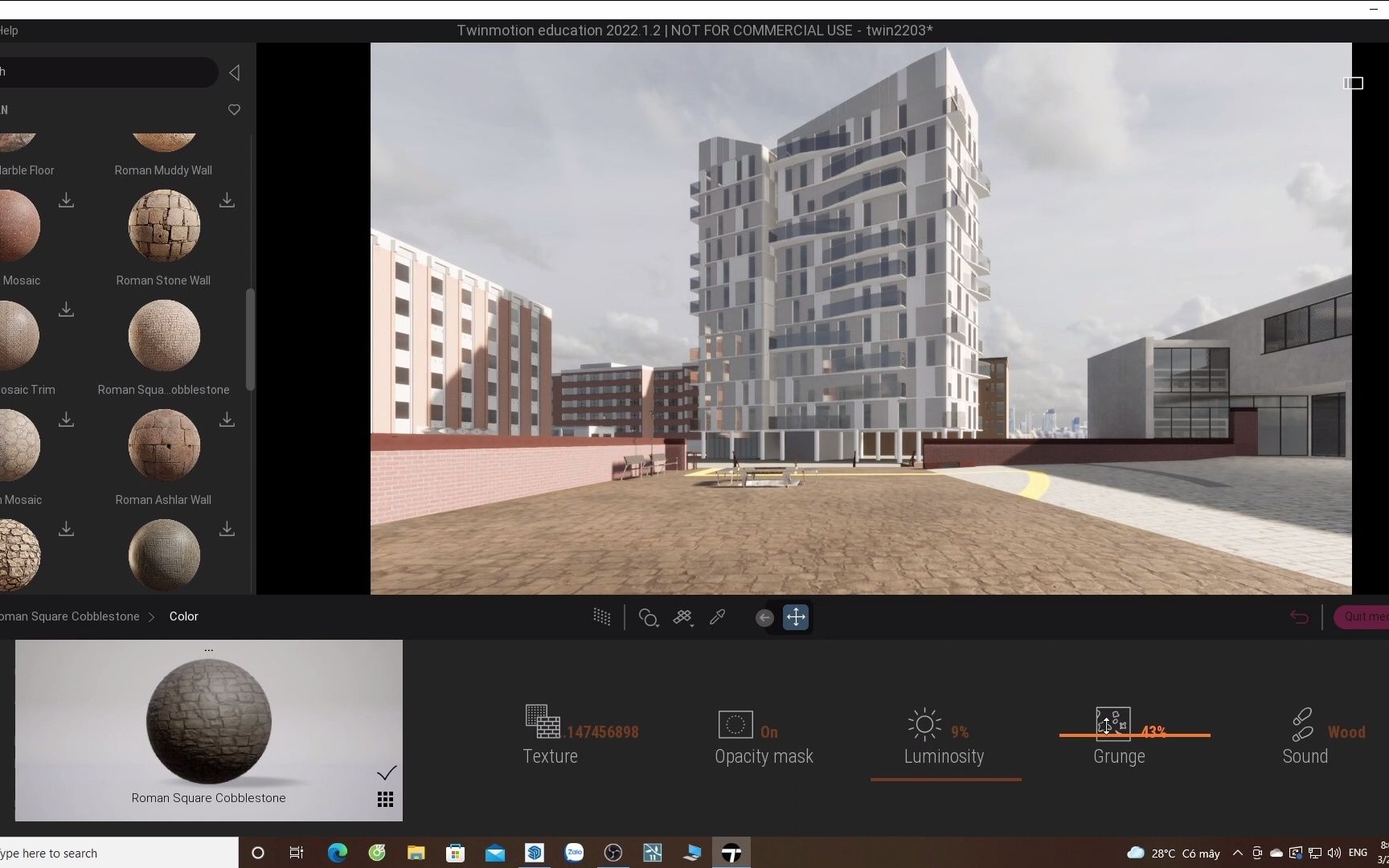This screenshot has width=1389, height=868.
Task: Open the Texture settings with brick icon
Action: click(541, 722)
